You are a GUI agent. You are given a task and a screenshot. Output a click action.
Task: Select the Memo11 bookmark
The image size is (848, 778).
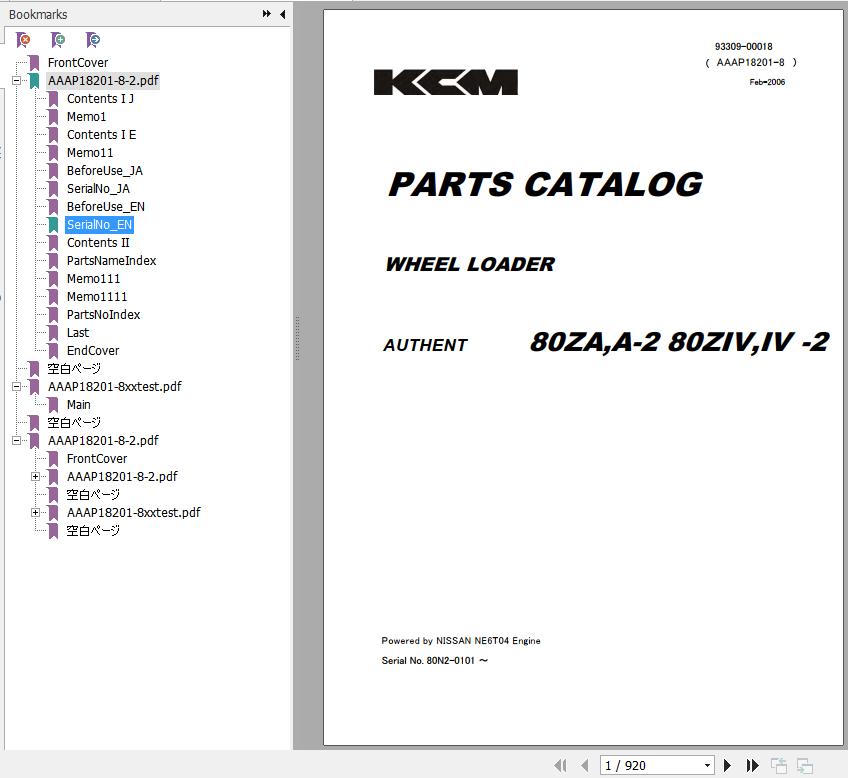pos(90,153)
